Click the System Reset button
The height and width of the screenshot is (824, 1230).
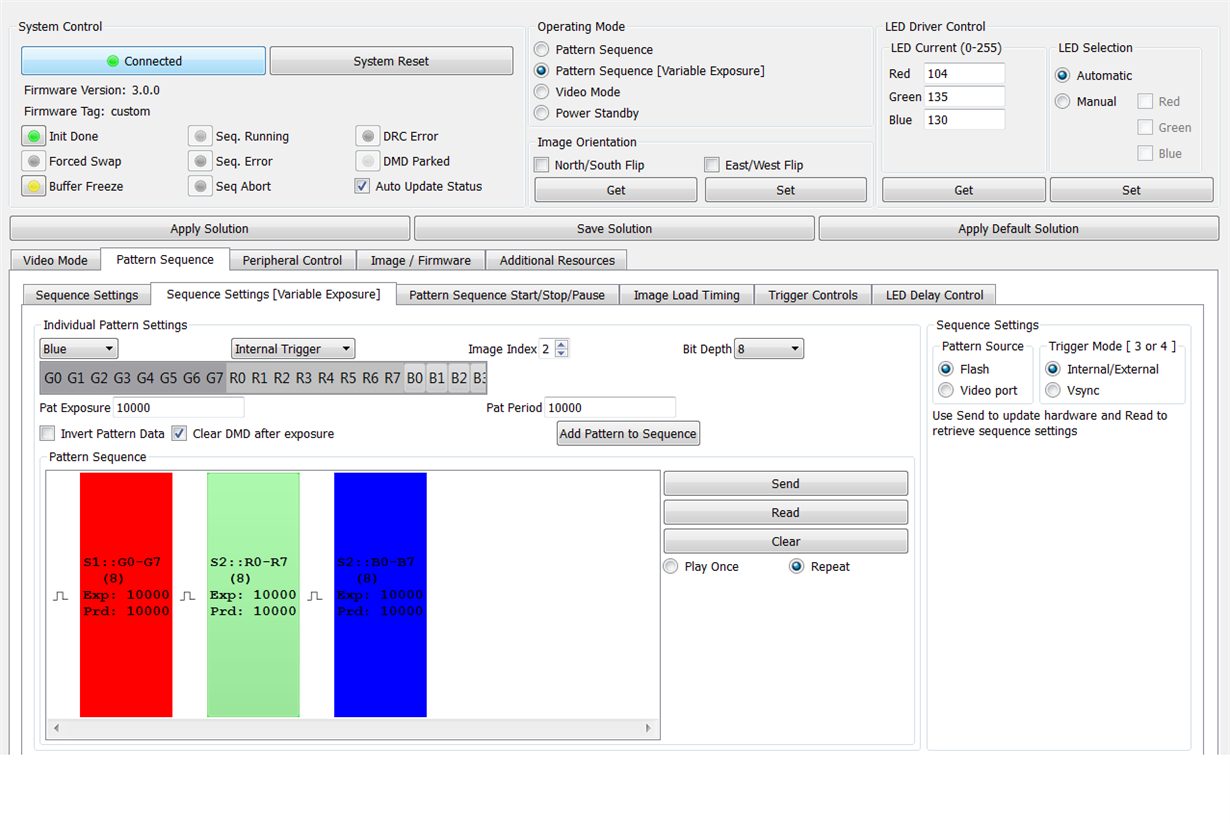[x=391, y=61]
